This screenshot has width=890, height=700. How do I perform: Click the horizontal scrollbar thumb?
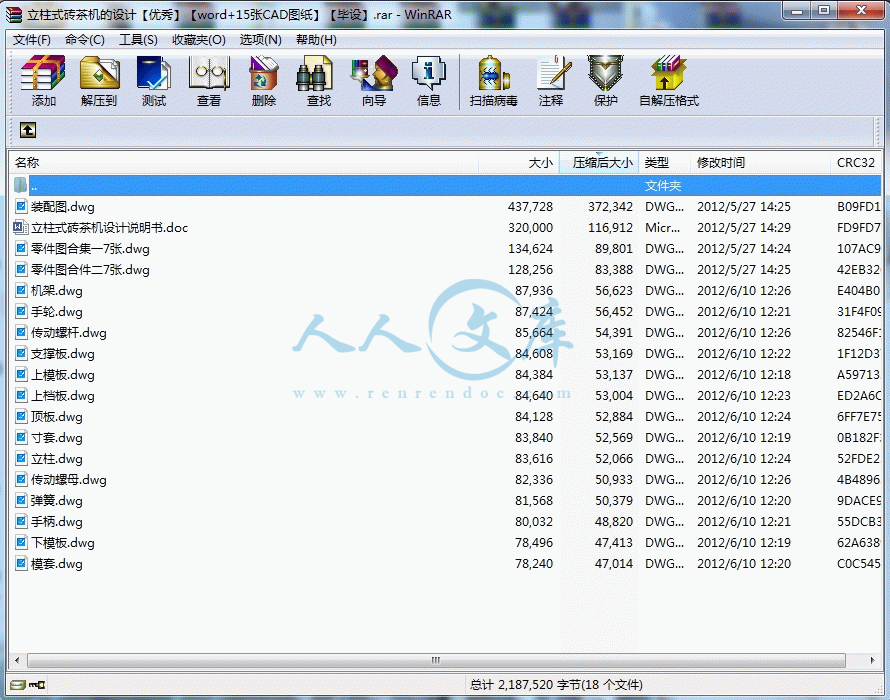(x=436, y=660)
